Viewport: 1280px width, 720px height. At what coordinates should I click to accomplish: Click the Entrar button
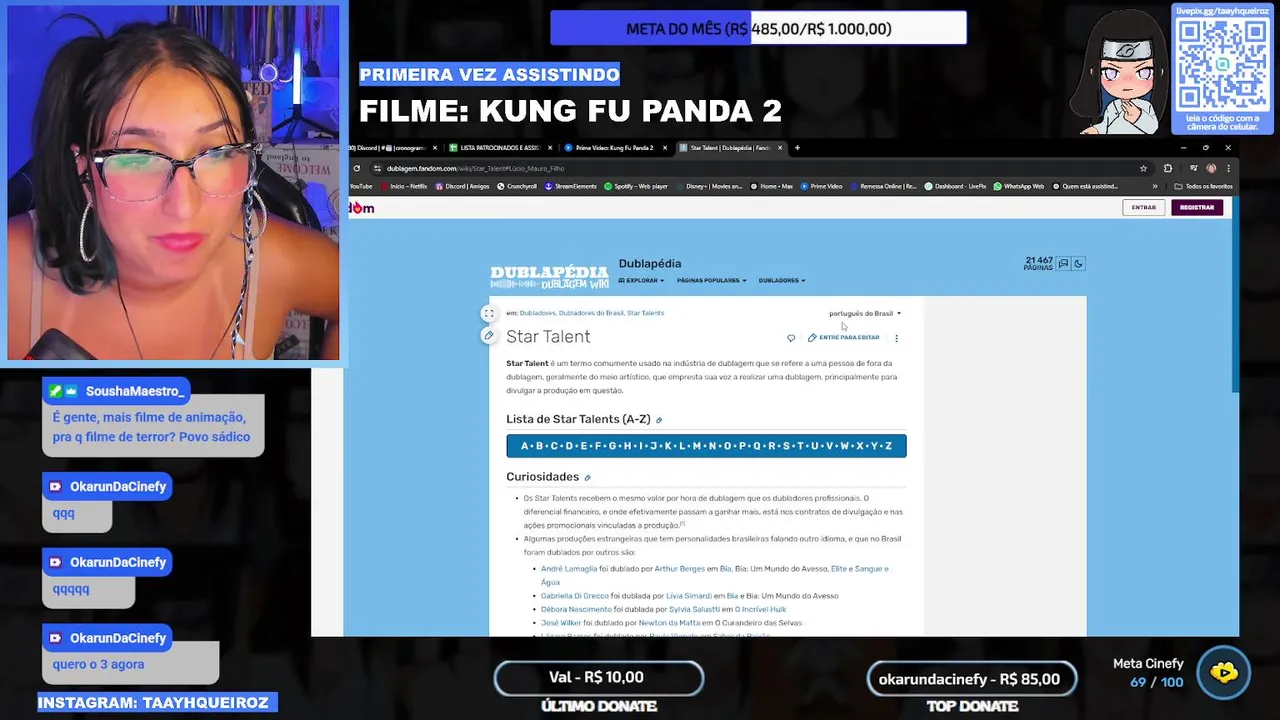click(1143, 208)
